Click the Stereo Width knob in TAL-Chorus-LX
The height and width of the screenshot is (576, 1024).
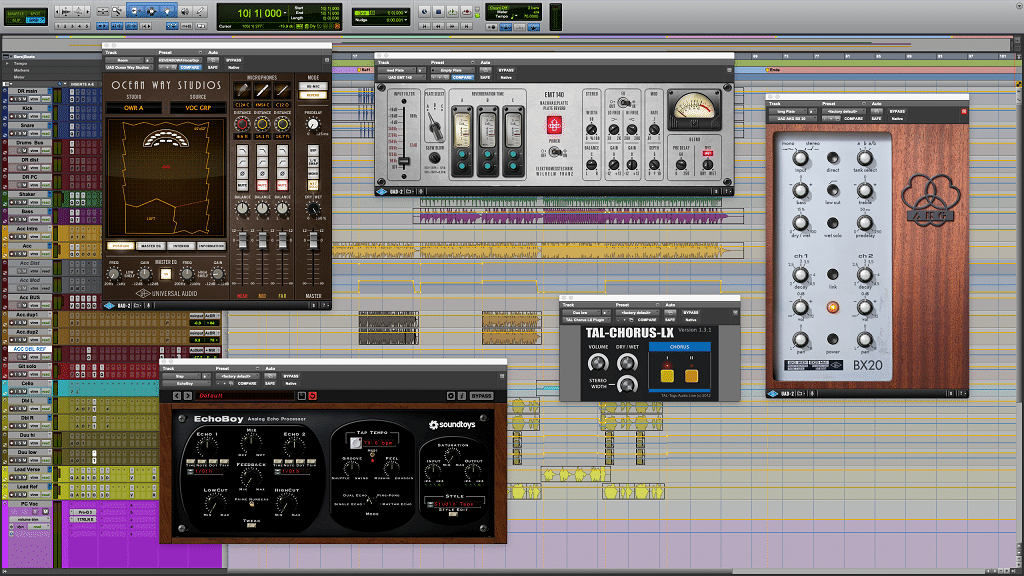(627, 385)
